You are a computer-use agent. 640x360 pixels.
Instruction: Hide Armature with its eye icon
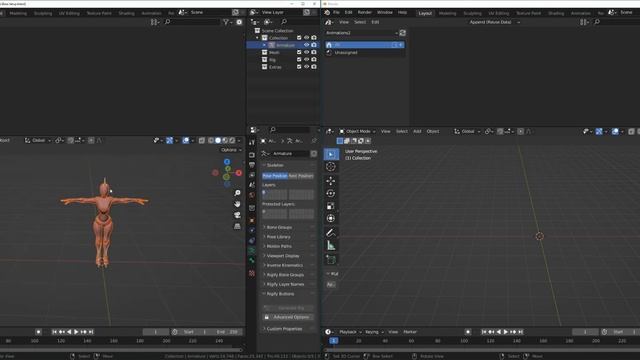click(306, 45)
